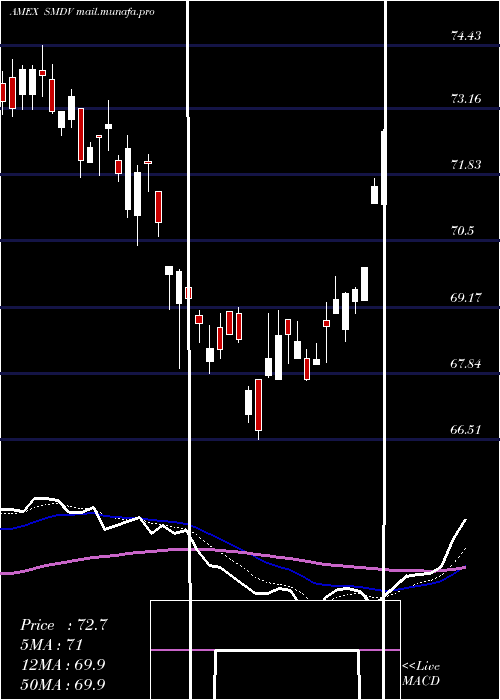Viewport: 500px width, 700px height.
Task: Click the Price : 72.7 readout
Action: [x=63, y=625]
